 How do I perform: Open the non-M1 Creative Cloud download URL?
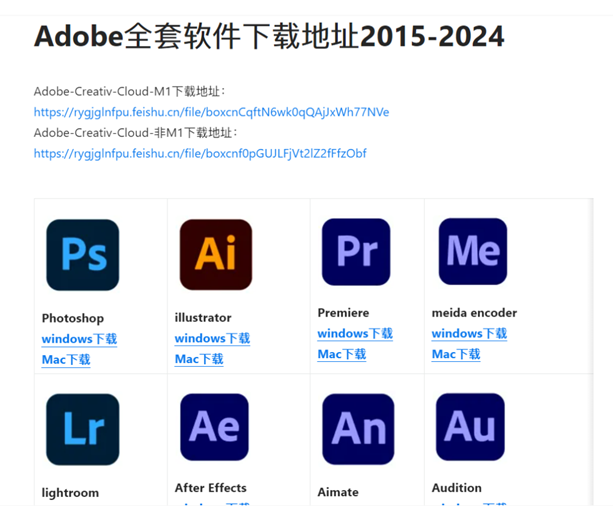pos(200,153)
